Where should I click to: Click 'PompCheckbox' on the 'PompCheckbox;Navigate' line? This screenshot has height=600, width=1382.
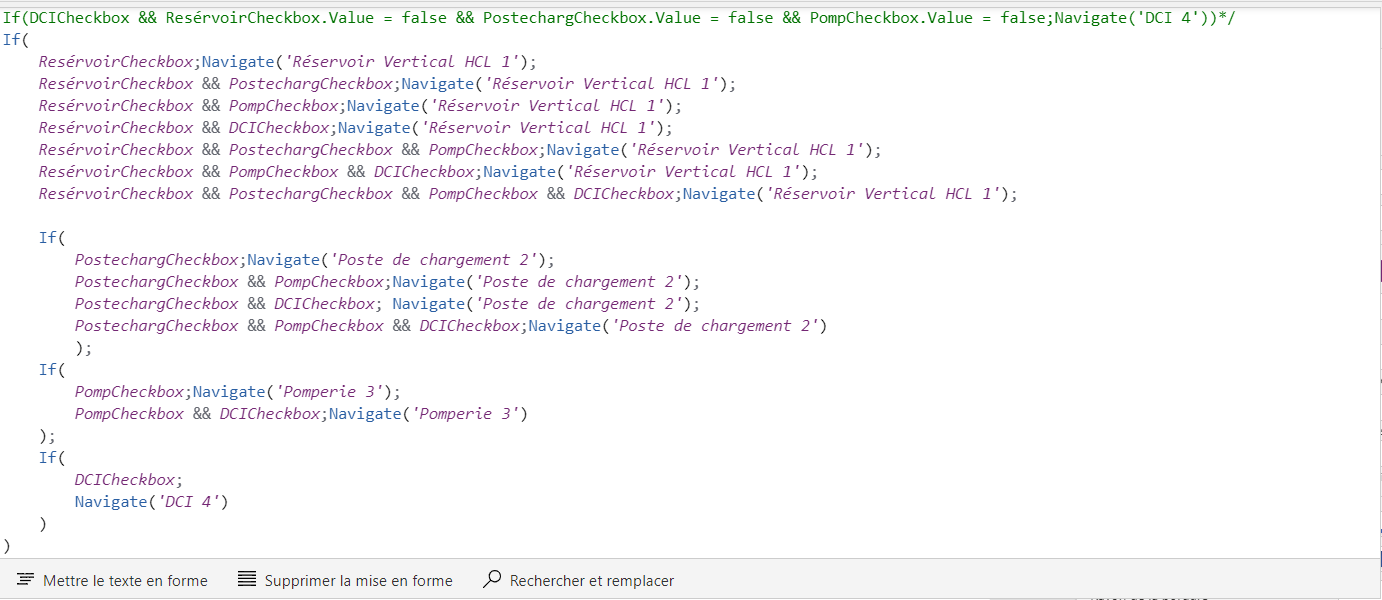coord(129,392)
